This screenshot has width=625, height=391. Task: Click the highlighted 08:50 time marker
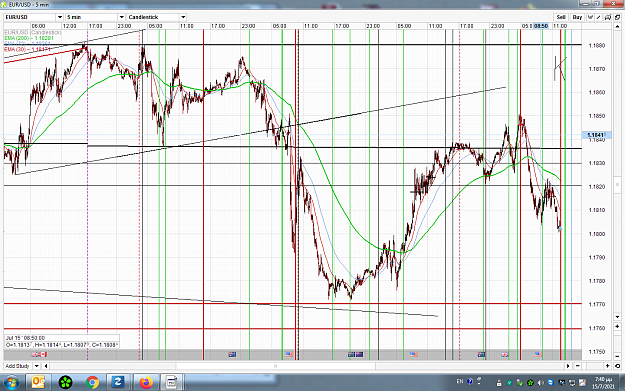[x=541, y=26]
